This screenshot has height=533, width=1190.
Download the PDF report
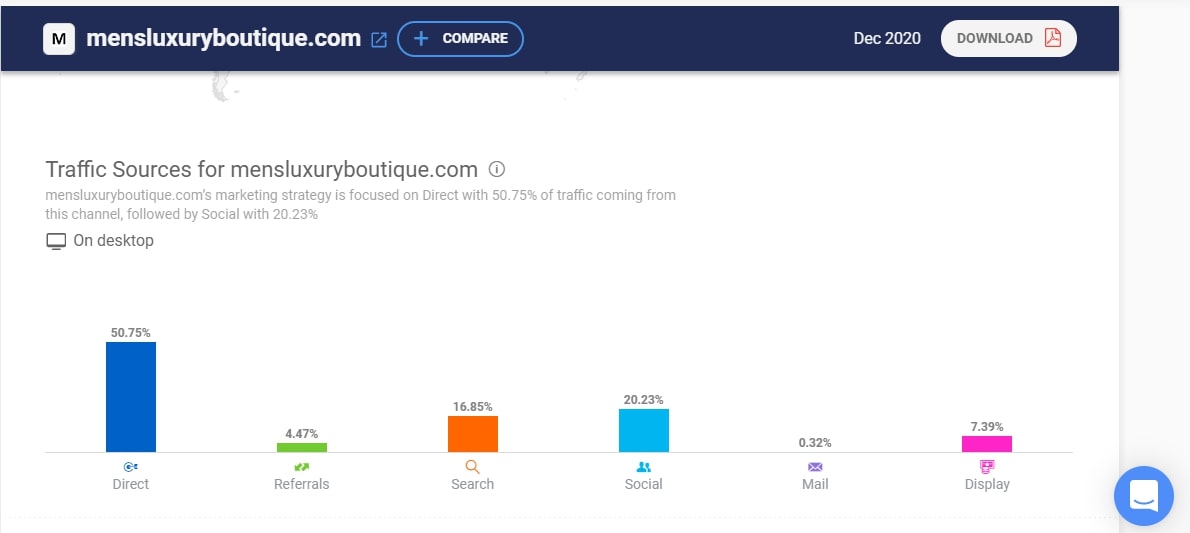pyautogui.click(x=1008, y=38)
